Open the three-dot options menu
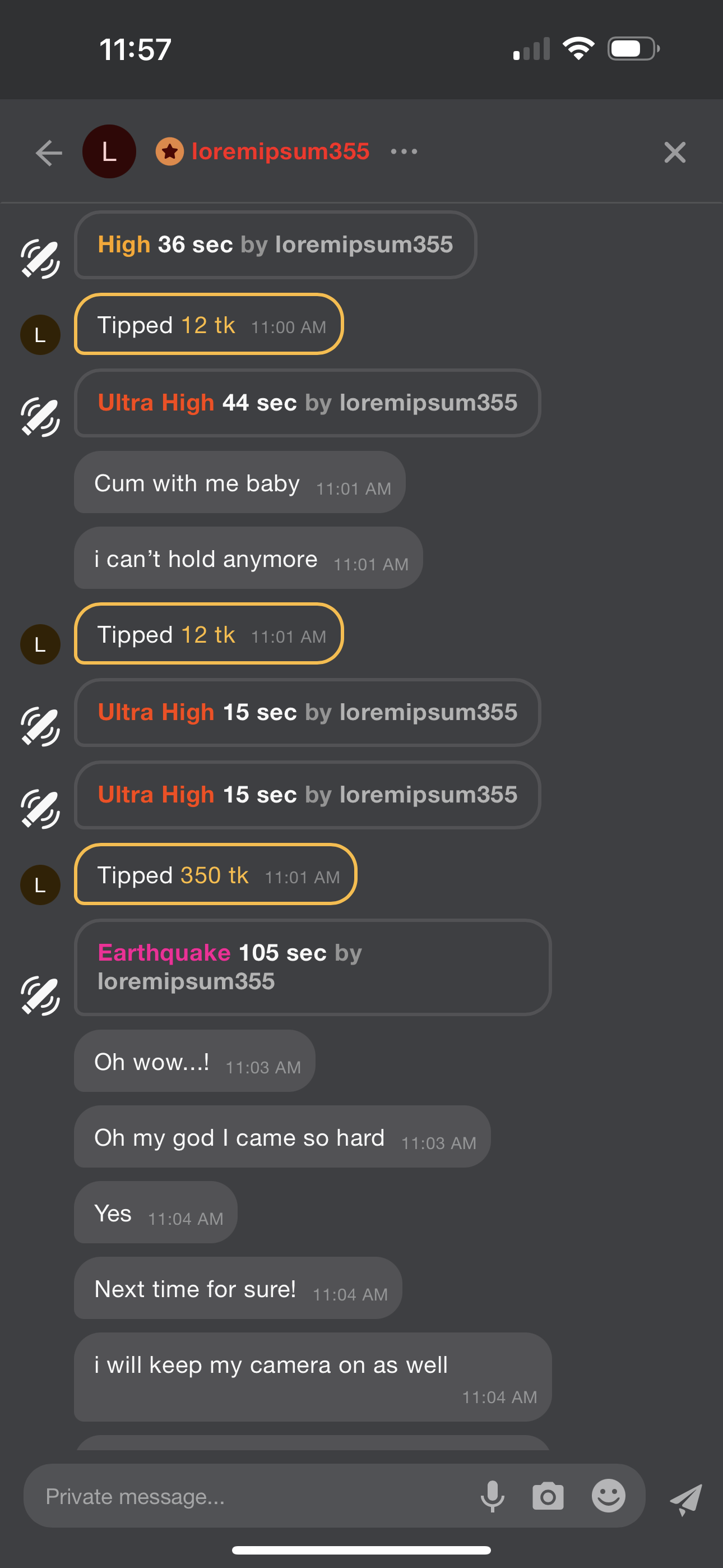The height and width of the screenshot is (1568, 723). pyautogui.click(x=404, y=151)
